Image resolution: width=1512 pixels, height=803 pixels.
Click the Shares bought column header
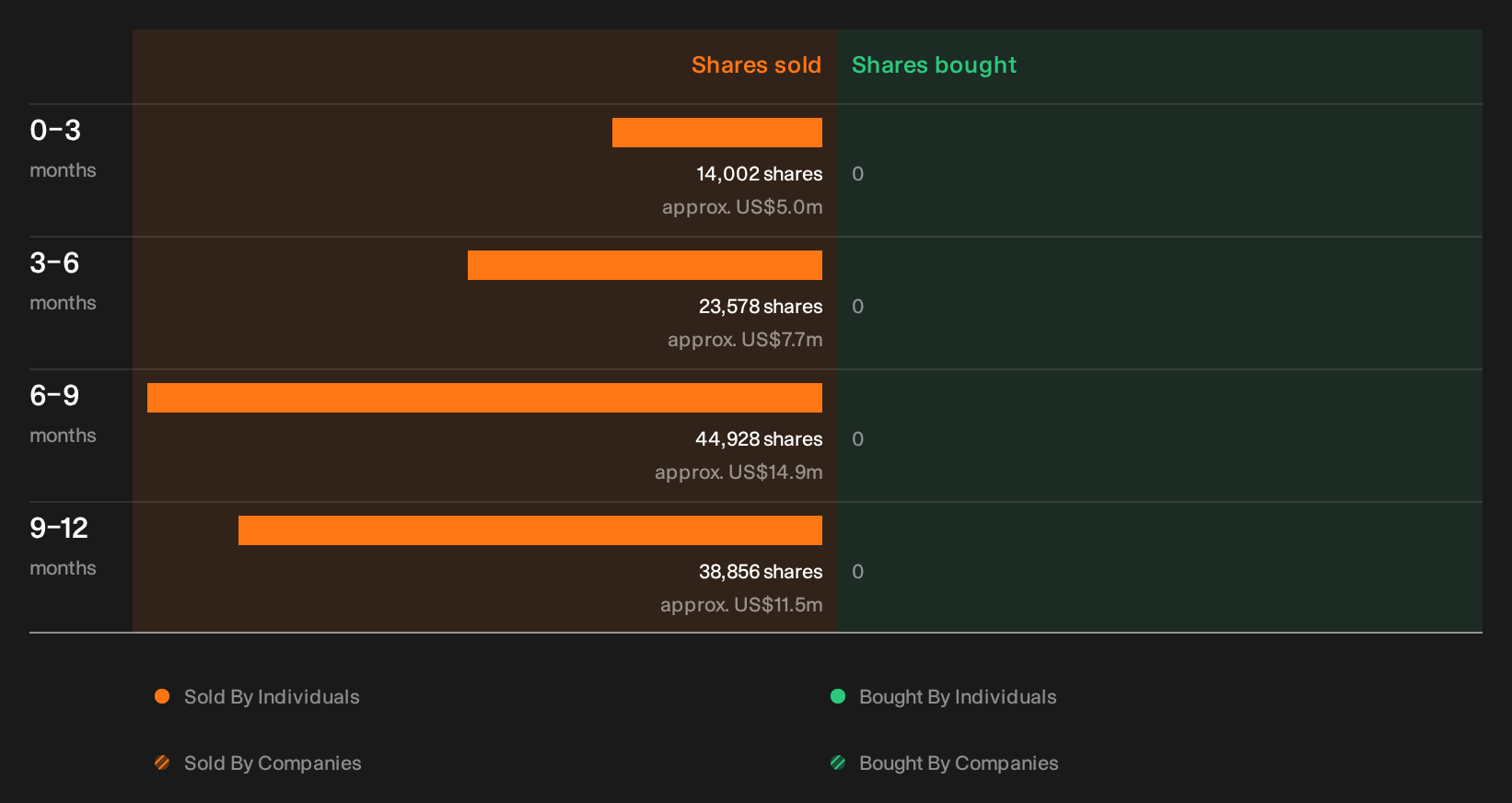click(934, 65)
